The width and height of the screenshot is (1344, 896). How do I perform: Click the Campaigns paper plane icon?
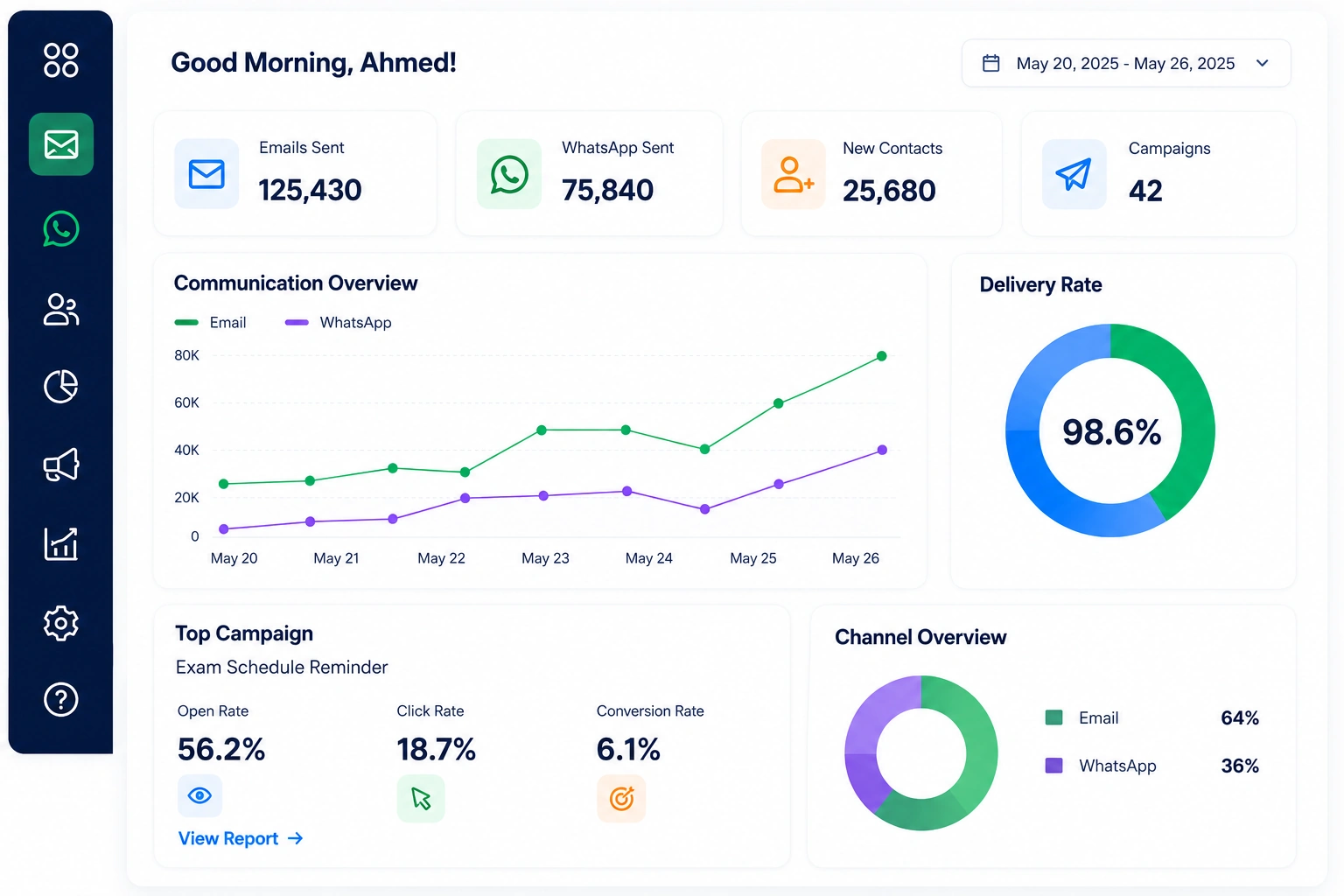pyautogui.click(x=1074, y=174)
